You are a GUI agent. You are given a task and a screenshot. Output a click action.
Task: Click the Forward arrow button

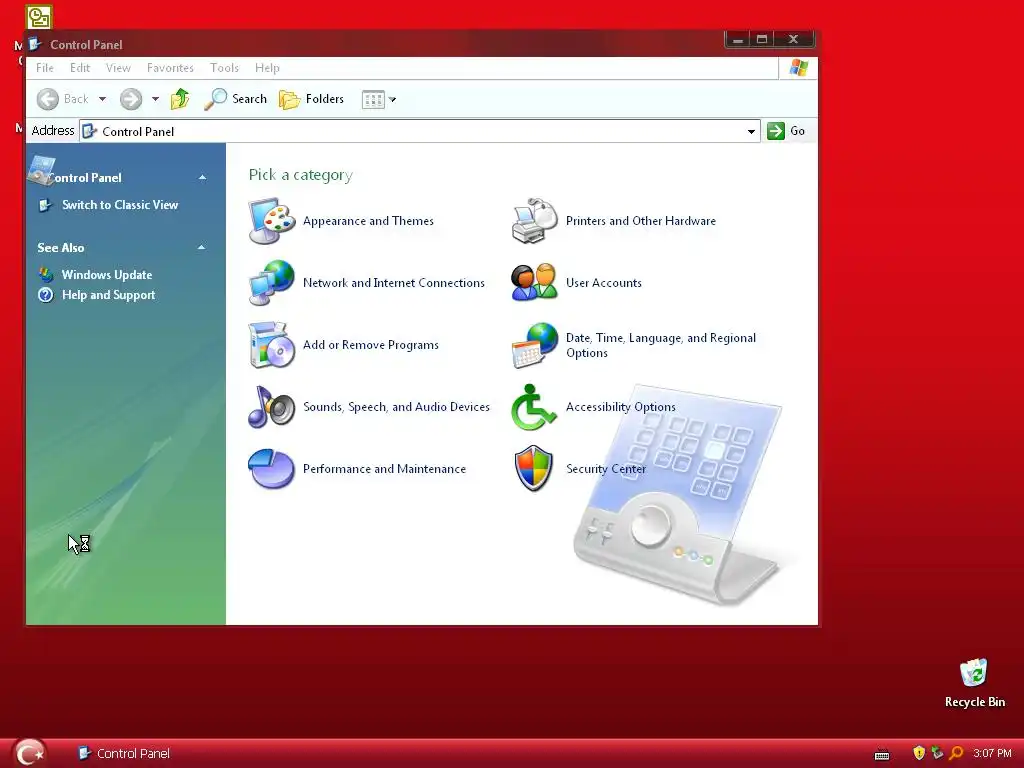coord(131,99)
